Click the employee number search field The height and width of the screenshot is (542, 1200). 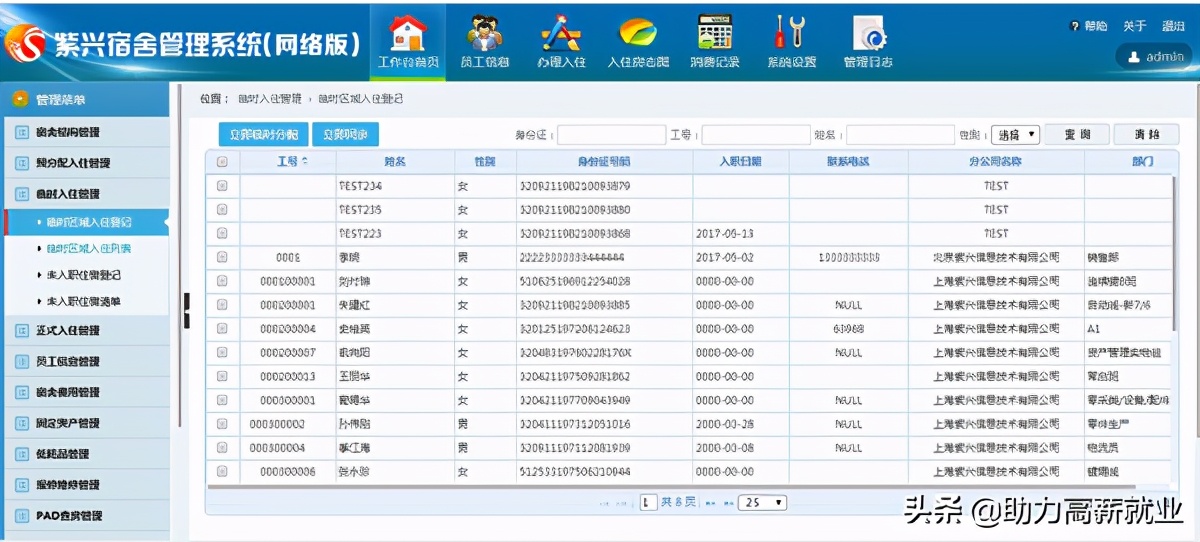755,135
